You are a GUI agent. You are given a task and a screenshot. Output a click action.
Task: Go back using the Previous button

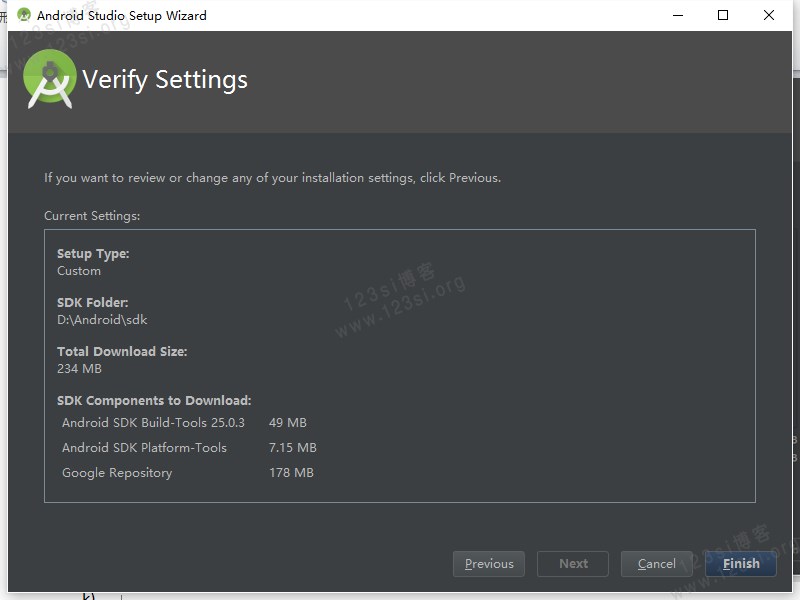pyautogui.click(x=489, y=564)
